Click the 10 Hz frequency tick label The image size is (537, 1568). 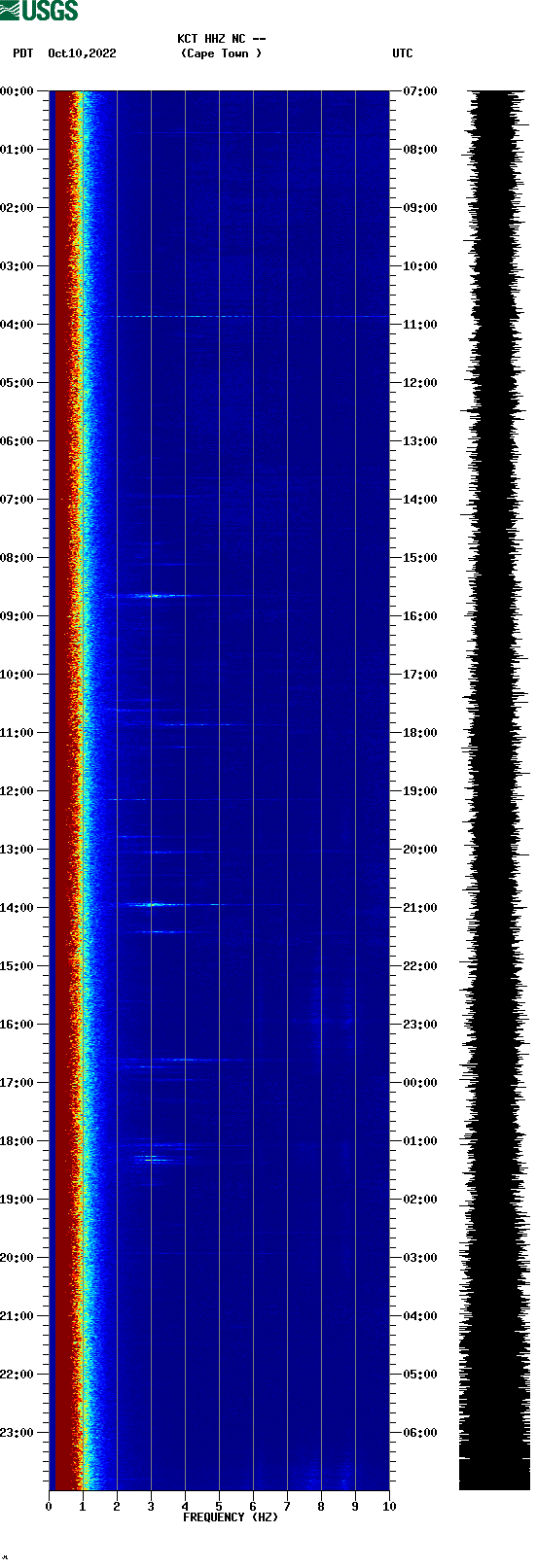tap(389, 1507)
